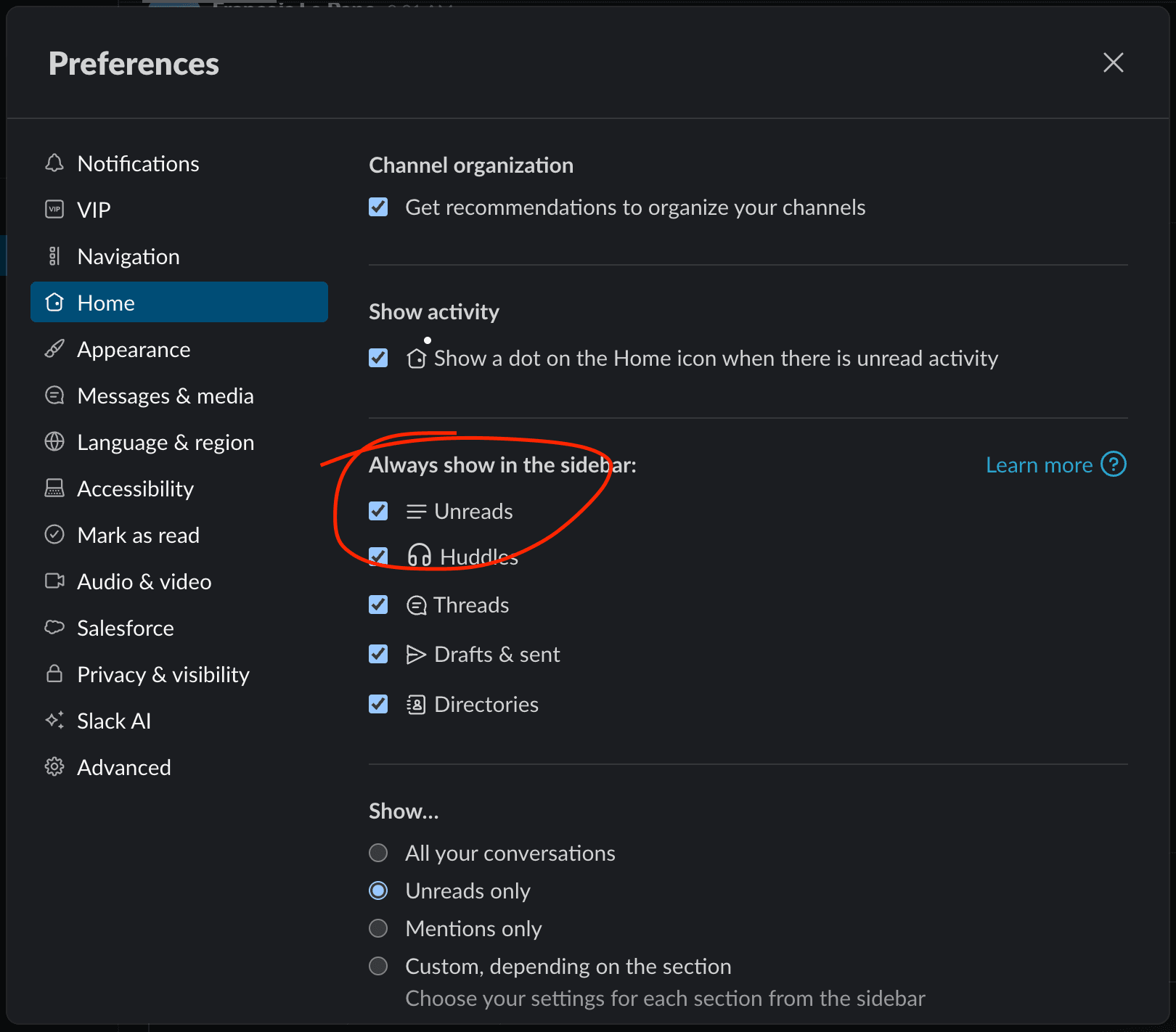Image resolution: width=1176 pixels, height=1032 pixels.
Task: Click the Audio & video camera icon
Action: coord(54,581)
